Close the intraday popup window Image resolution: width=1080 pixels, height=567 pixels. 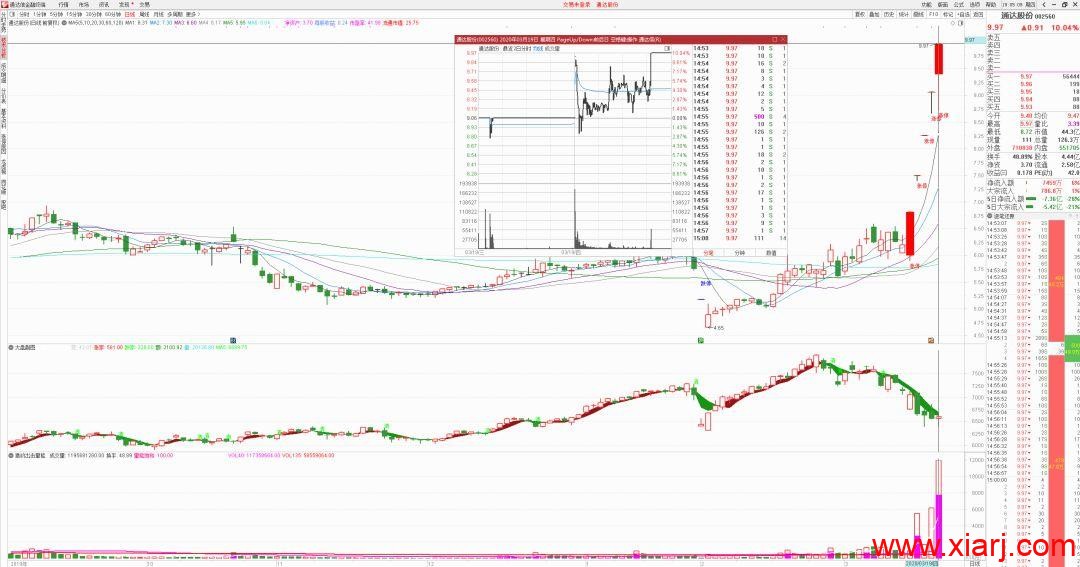click(x=782, y=39)
